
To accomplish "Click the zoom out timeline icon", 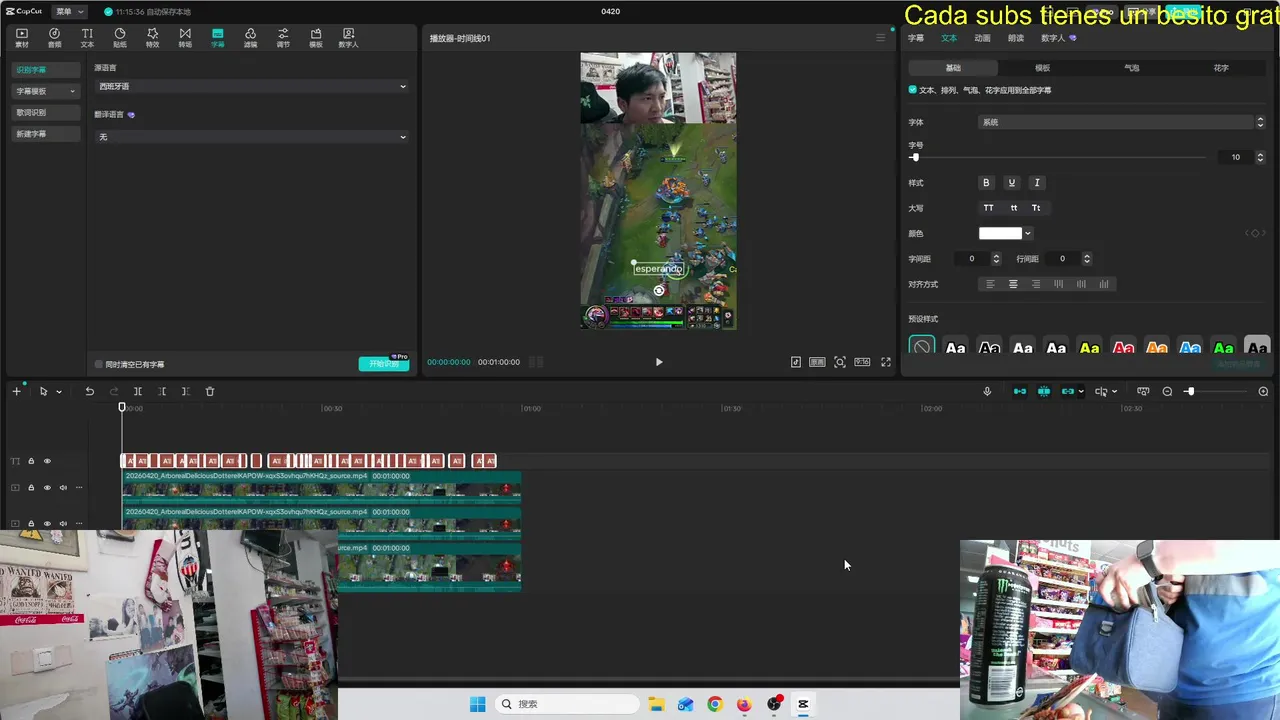I will pos(1167,391).
